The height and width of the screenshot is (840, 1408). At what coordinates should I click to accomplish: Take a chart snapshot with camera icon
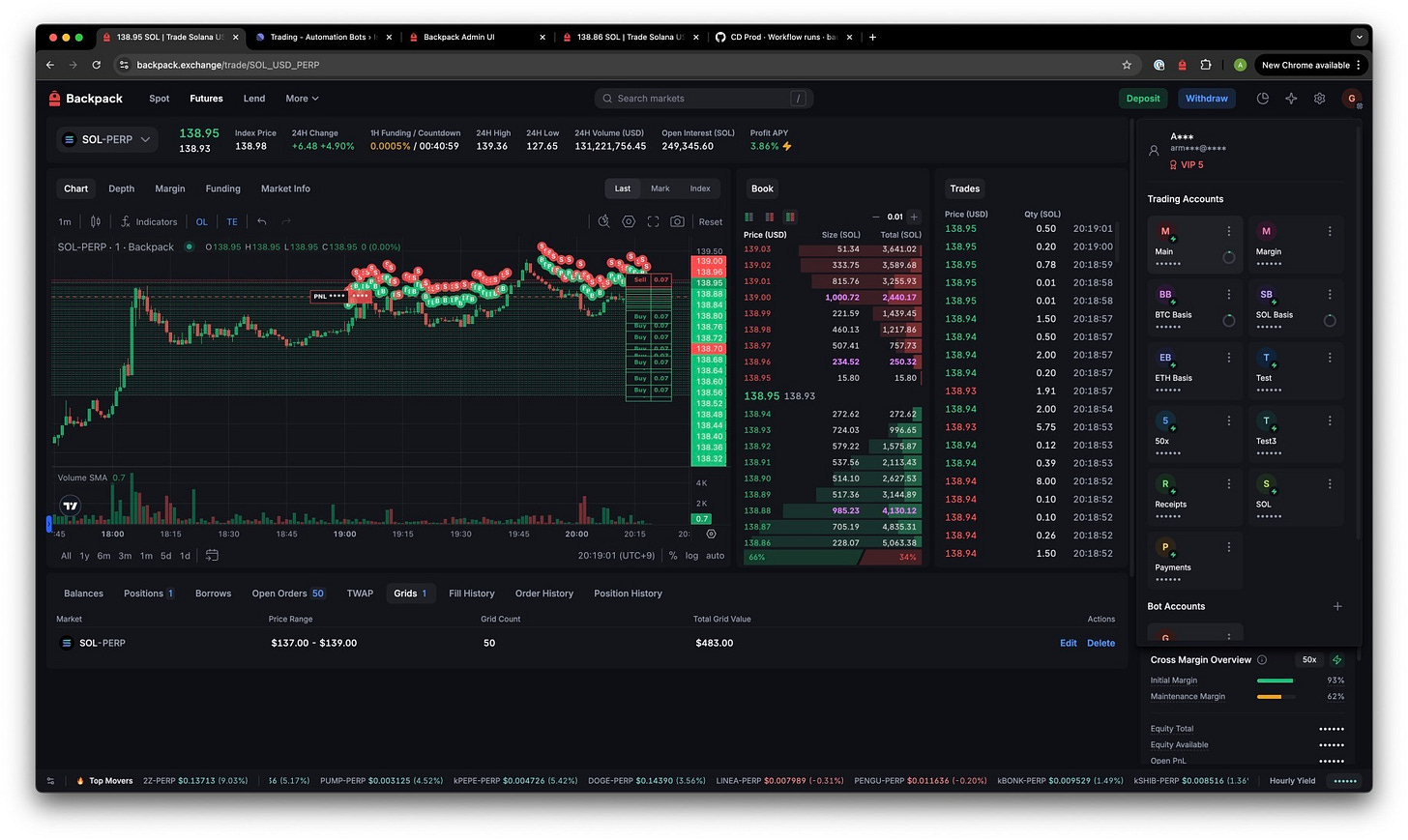point(678,221)
